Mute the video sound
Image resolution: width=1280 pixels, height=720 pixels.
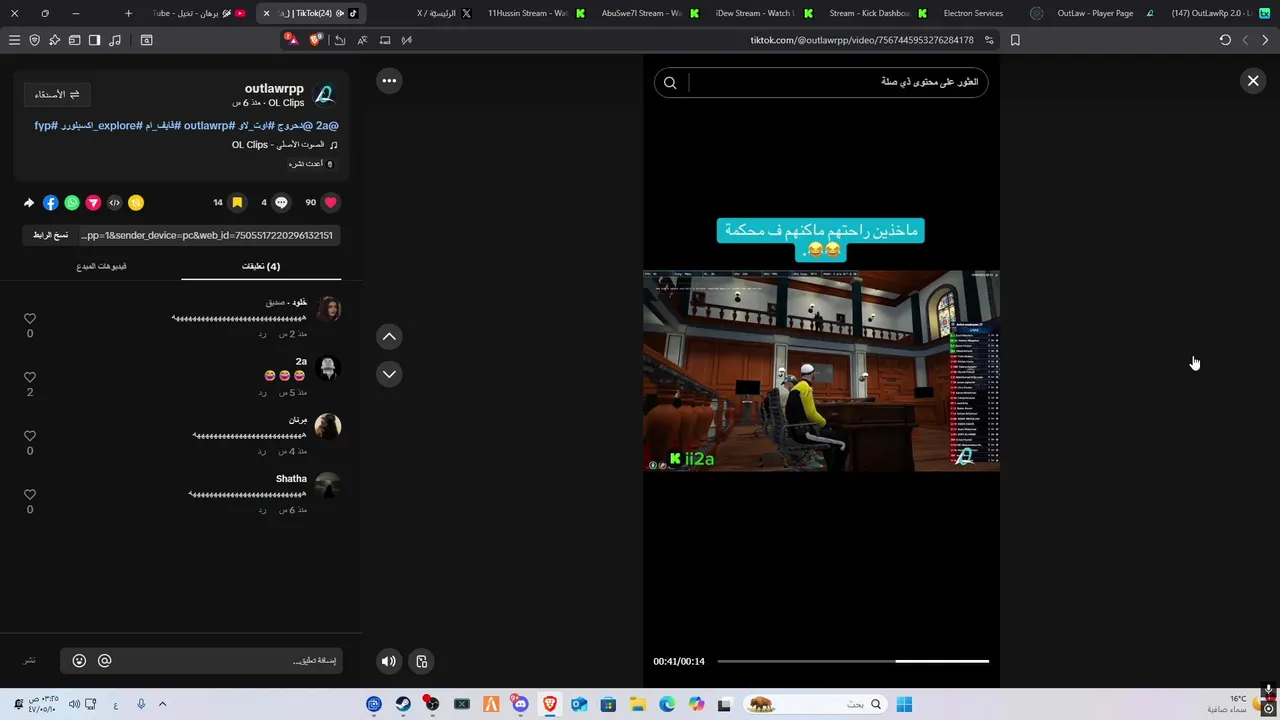[x=389, y=661]
